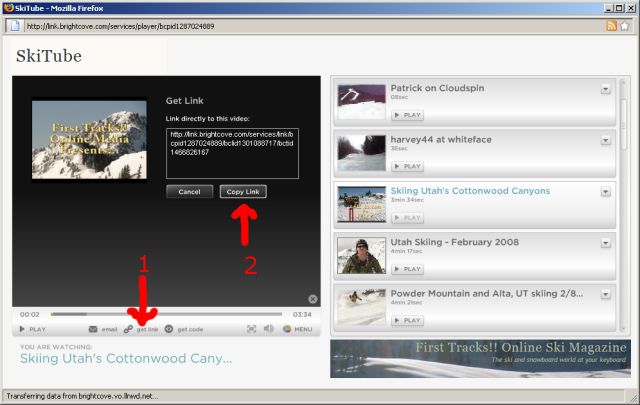Select Skiing Utah's Cottonwood Canyons title
Image resolution: width=640 pixels, height=405 pixels.
coord(470,191)
